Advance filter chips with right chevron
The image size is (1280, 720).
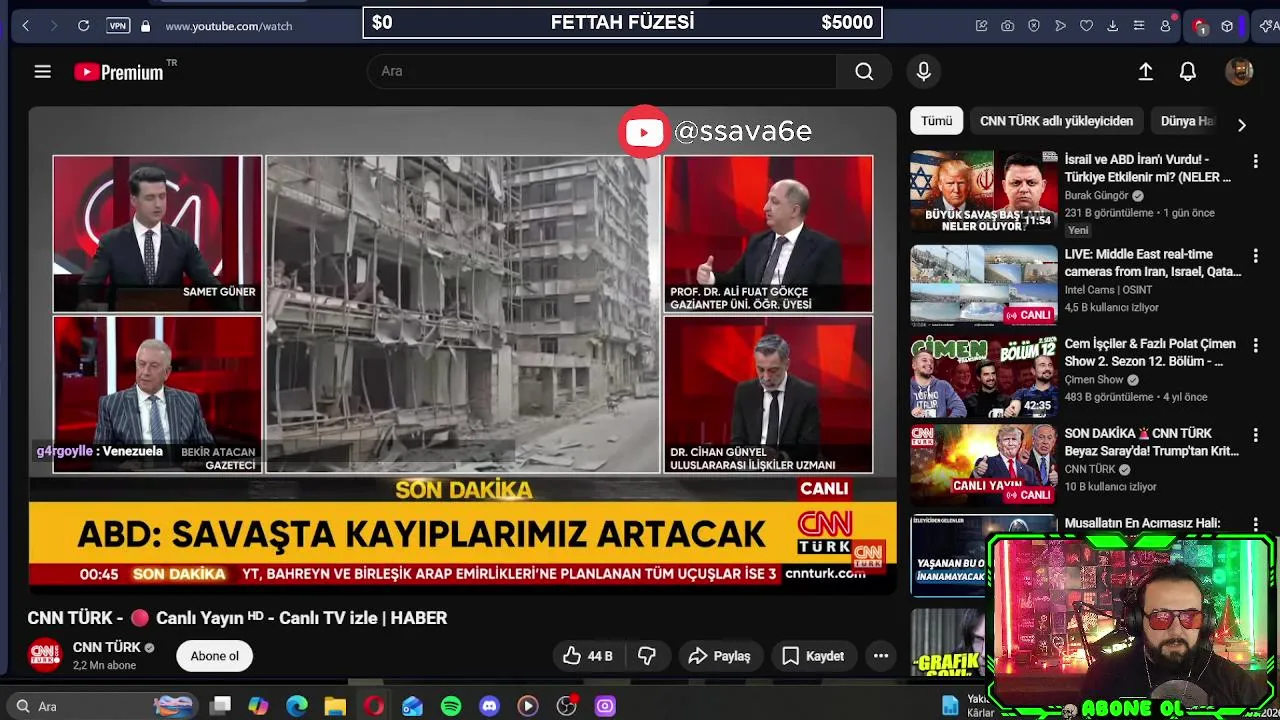coord(1241,125)
